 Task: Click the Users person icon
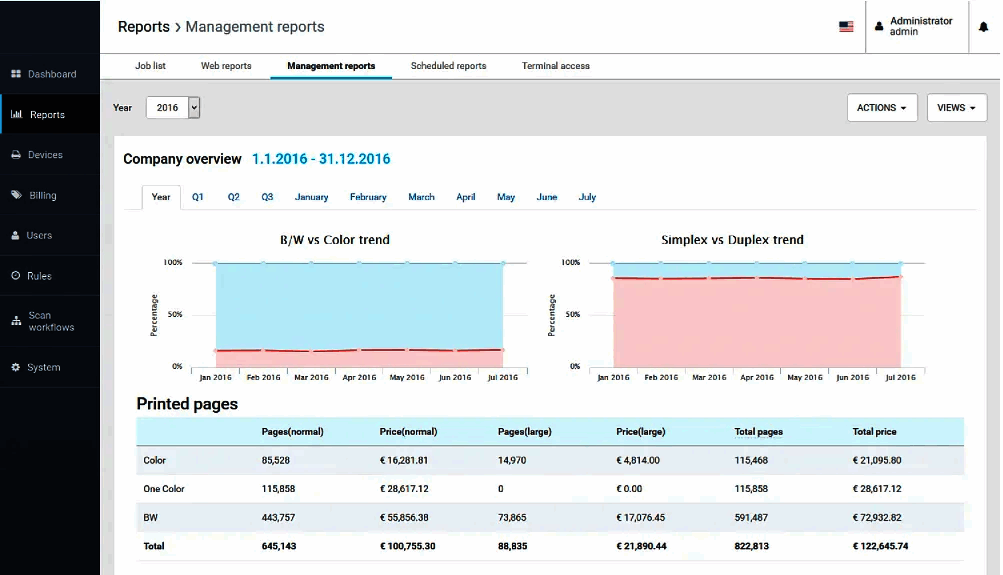coord(16,236)
